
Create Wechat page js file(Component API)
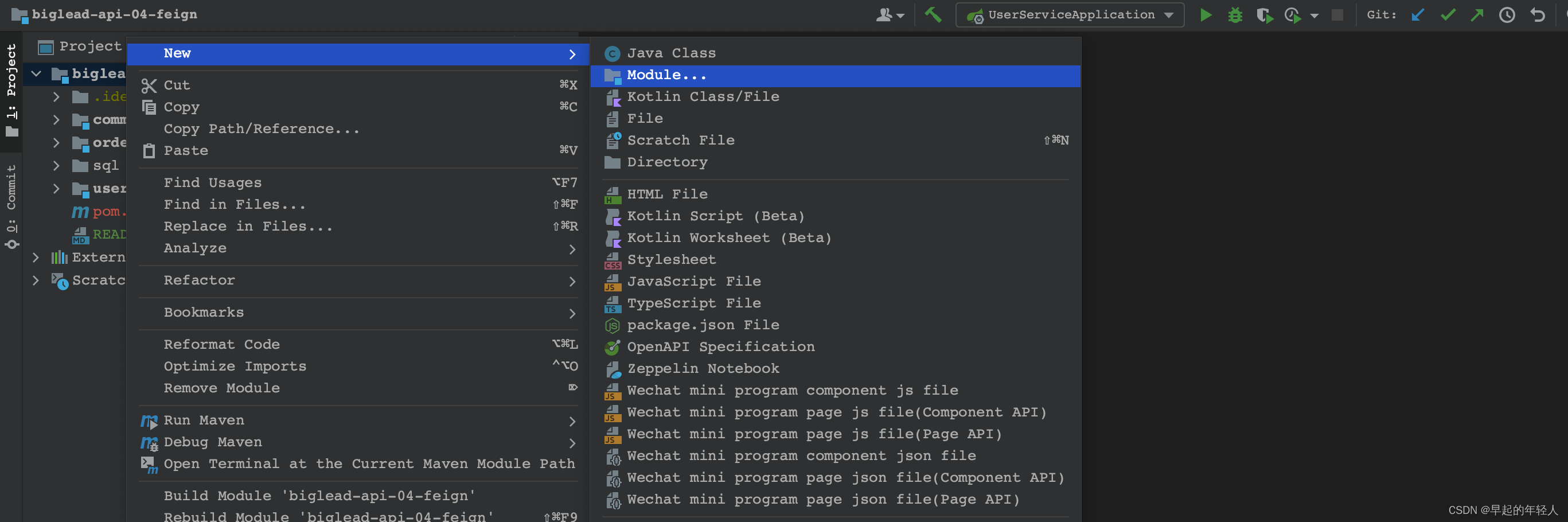coord(835,413)
